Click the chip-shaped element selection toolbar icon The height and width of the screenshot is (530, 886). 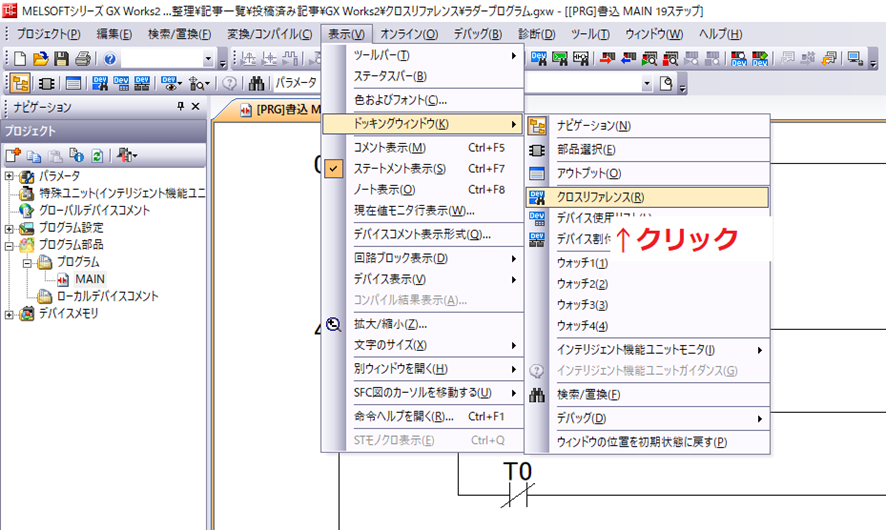coord(46,84)
